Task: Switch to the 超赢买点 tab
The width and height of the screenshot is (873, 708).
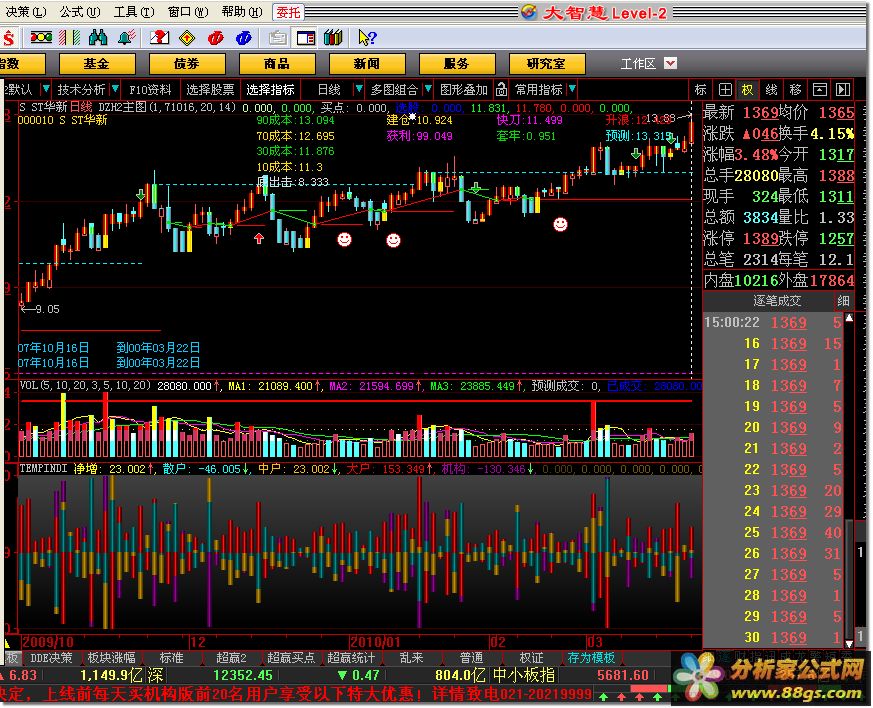Action: (x=291, y=658)
